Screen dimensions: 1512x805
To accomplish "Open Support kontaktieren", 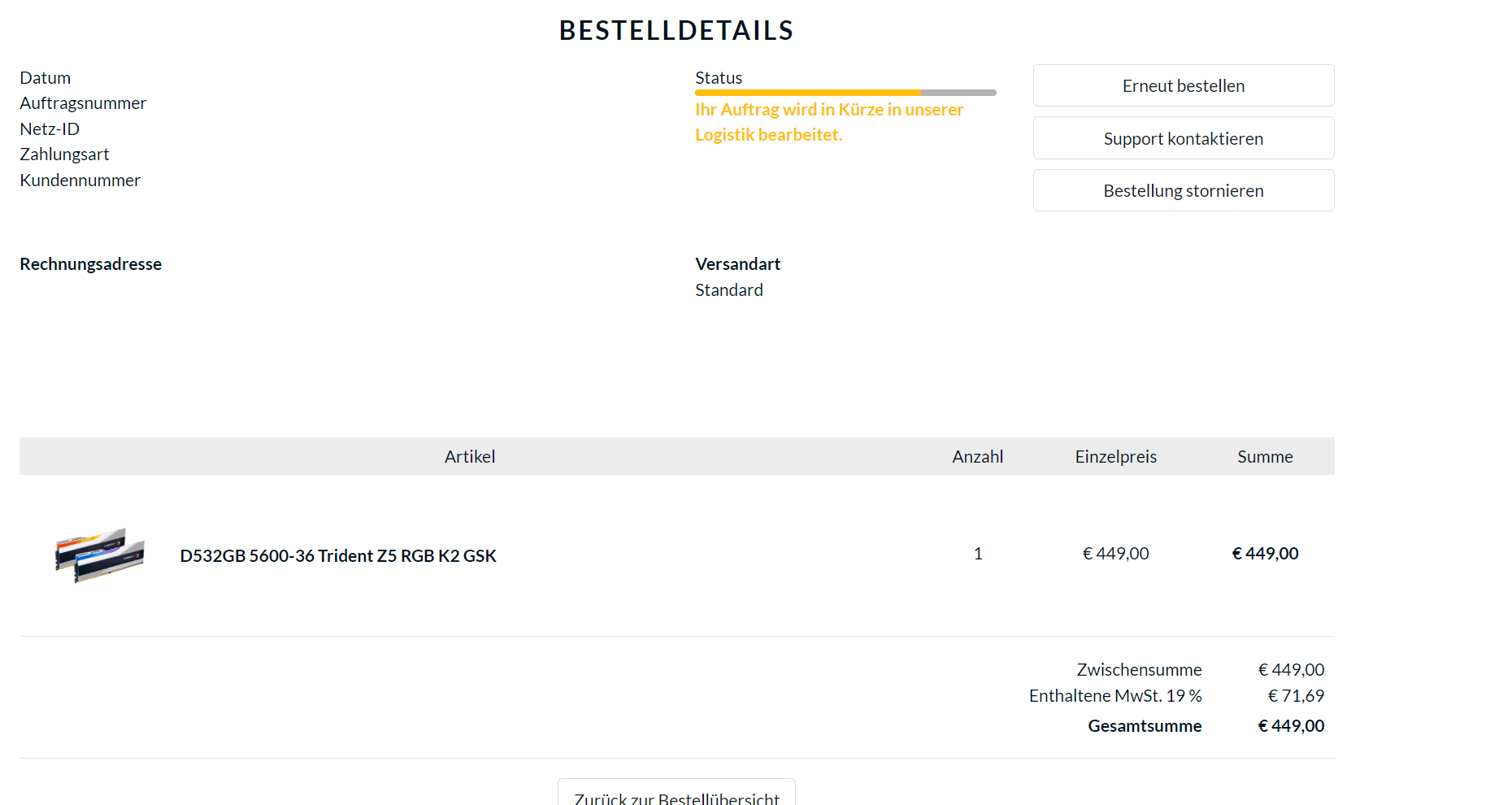I will (1183, 138).
